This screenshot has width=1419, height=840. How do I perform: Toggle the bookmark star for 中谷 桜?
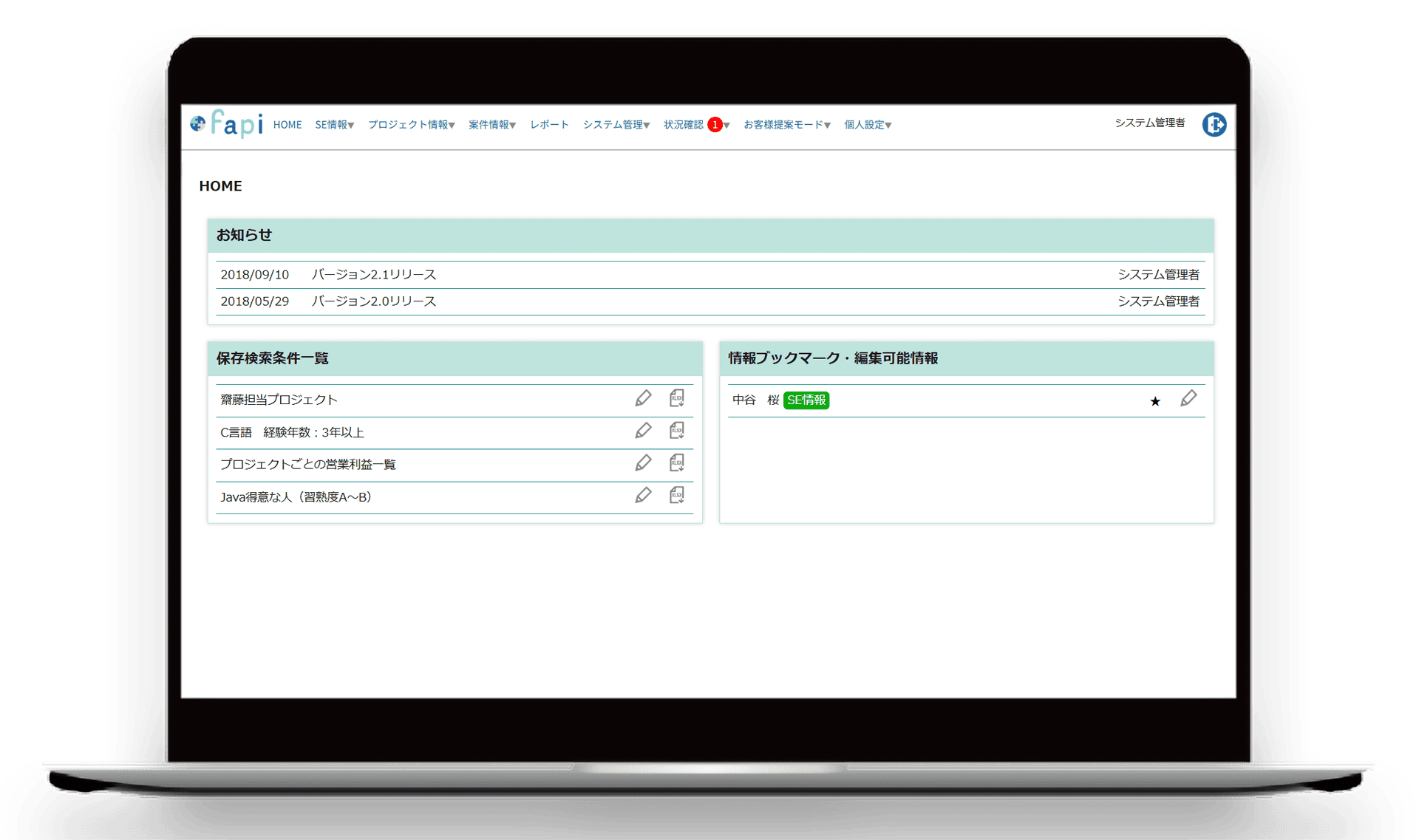1155,401
